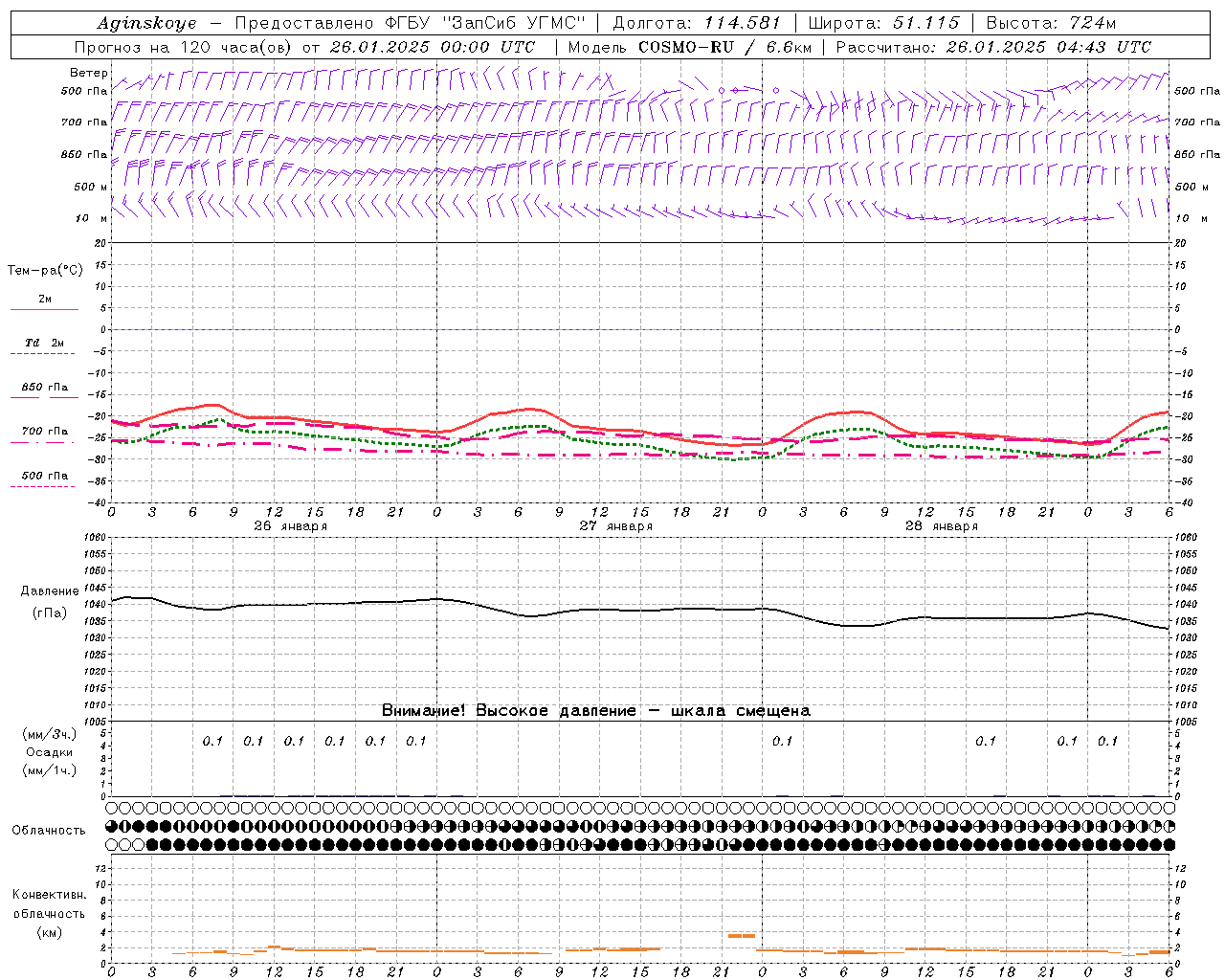
Task: Click the 'Ветер' wind panel label
Action: [88, 73]
